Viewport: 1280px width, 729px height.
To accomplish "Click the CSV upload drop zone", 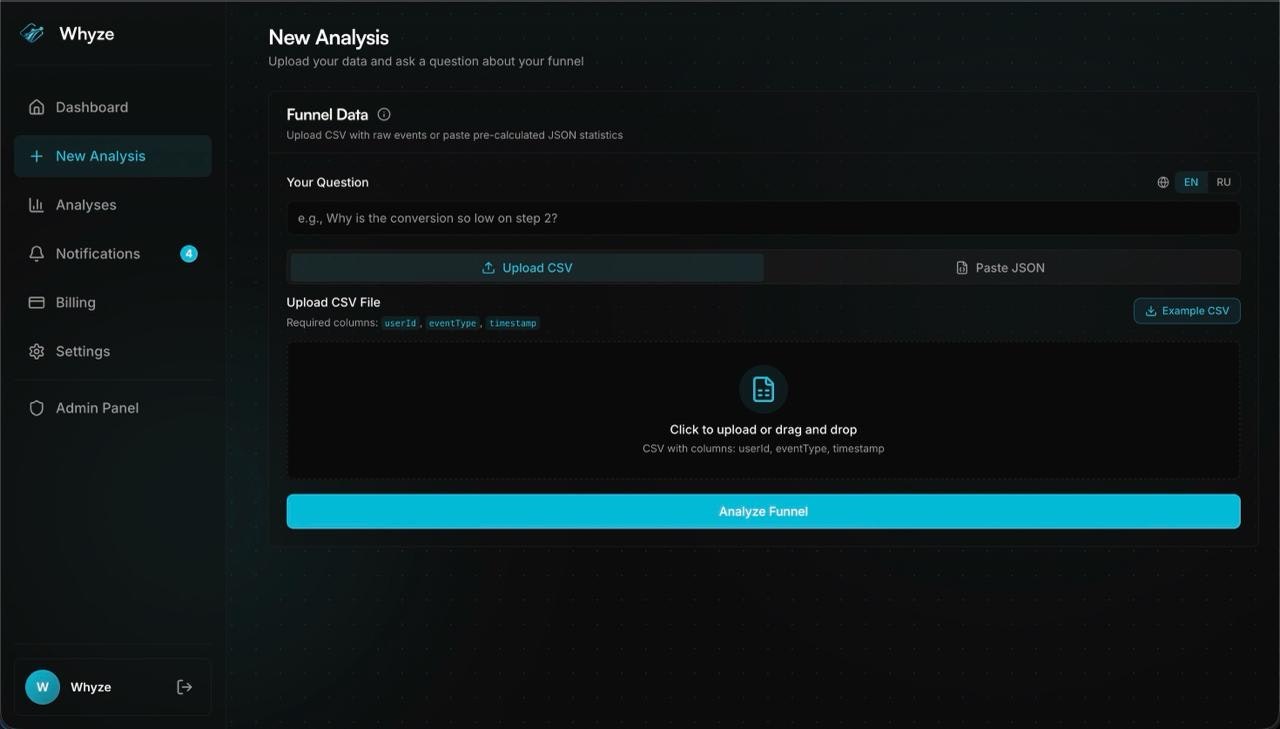I will [x=763, y=410].
